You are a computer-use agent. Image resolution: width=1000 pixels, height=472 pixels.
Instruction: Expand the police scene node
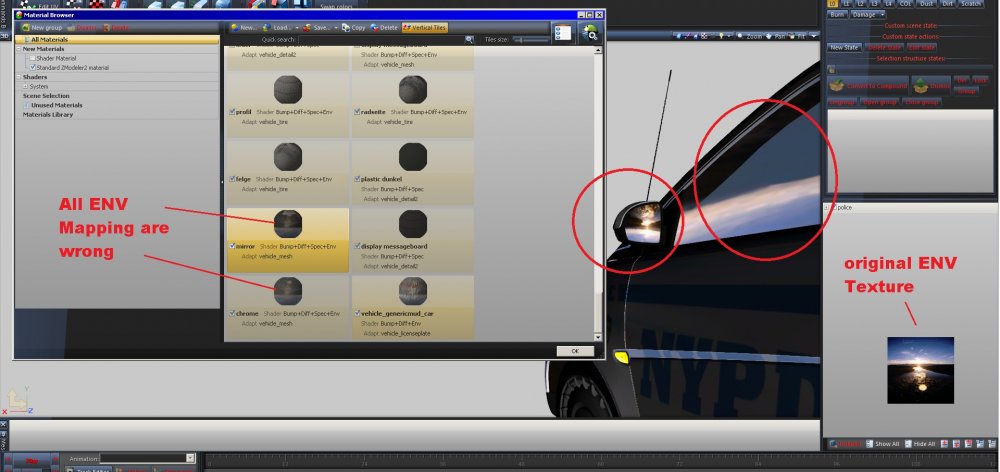click(x=827, y=208)
